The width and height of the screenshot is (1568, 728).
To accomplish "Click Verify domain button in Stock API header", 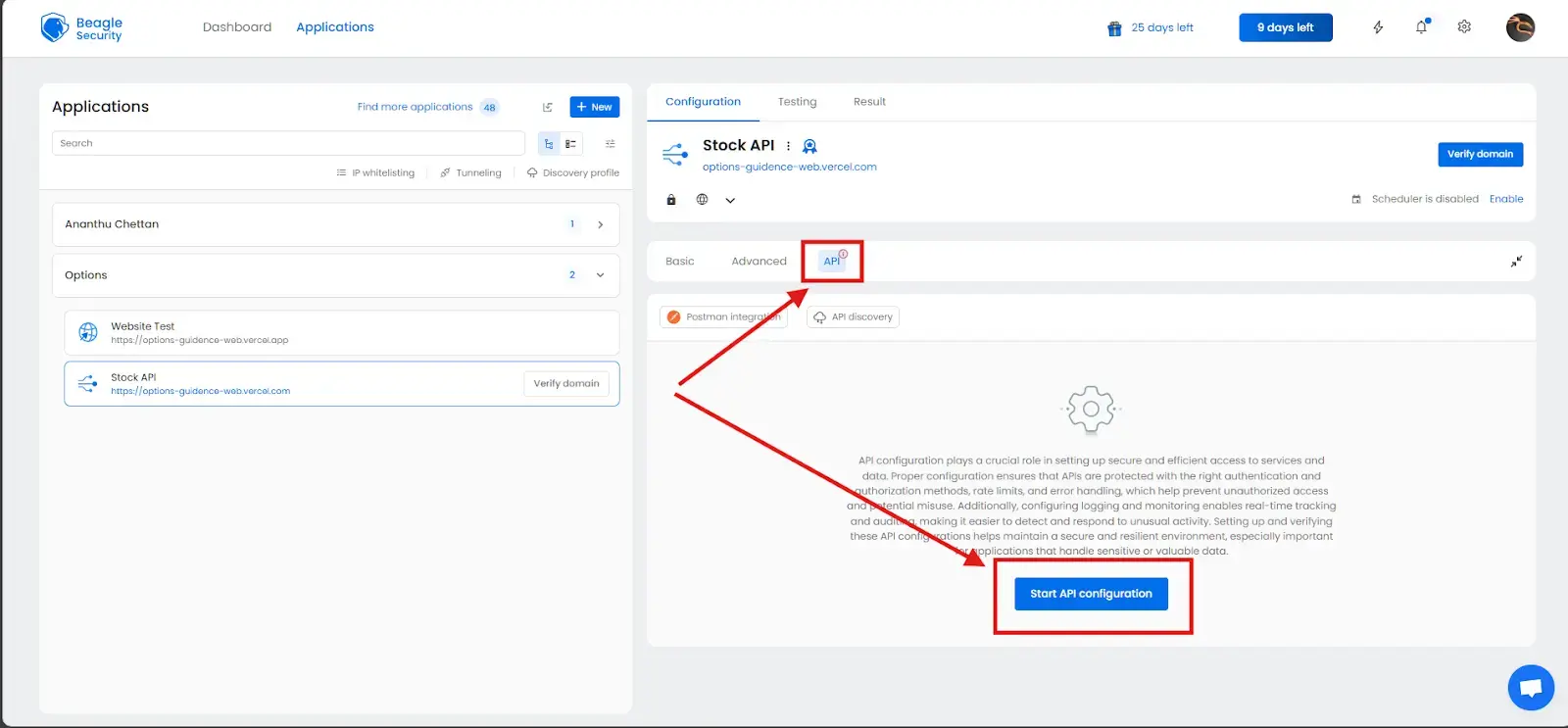I will click(x=1480, y=155).
